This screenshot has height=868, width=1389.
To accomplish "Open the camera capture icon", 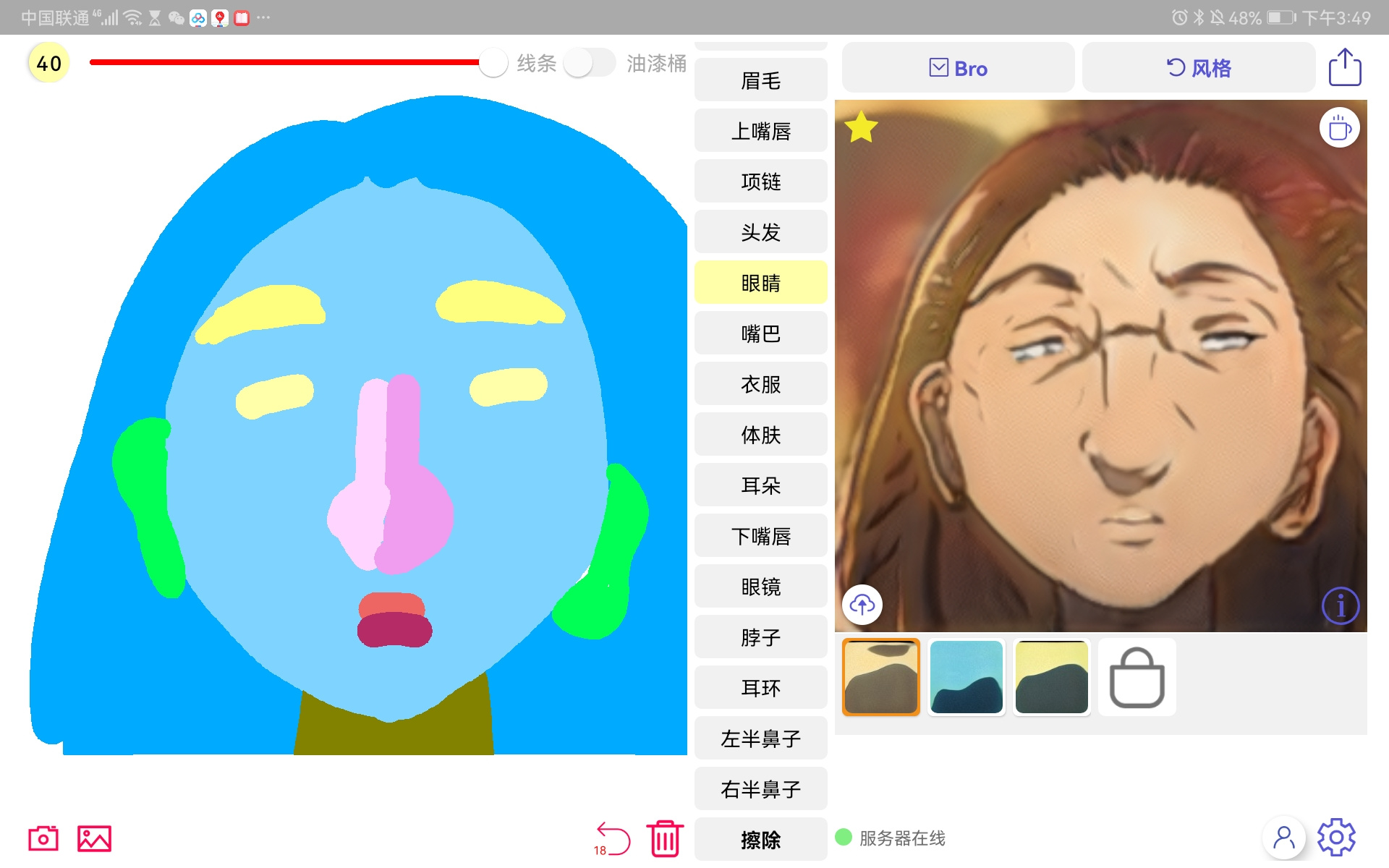I will [x=43, y=838].
